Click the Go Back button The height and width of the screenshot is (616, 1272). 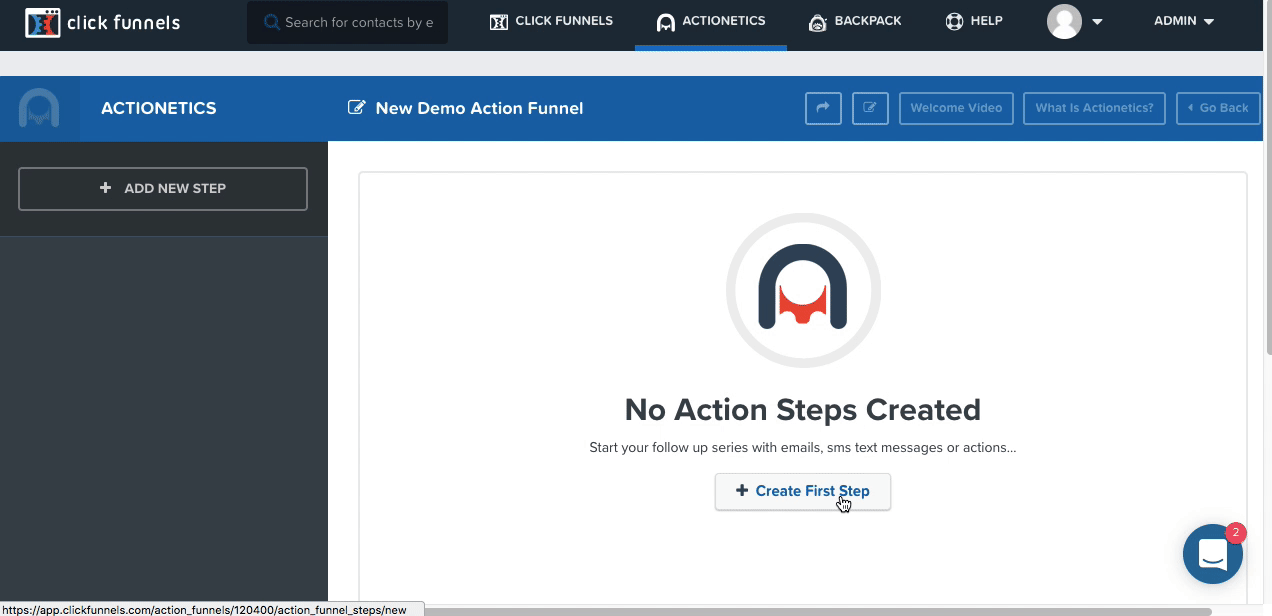coord(1218,108)
